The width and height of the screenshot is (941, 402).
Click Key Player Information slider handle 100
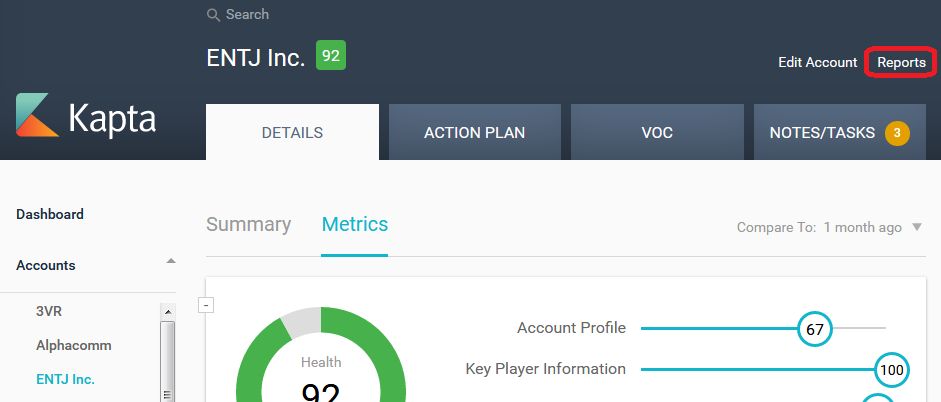pyautogui.click(x=891, y=370)
